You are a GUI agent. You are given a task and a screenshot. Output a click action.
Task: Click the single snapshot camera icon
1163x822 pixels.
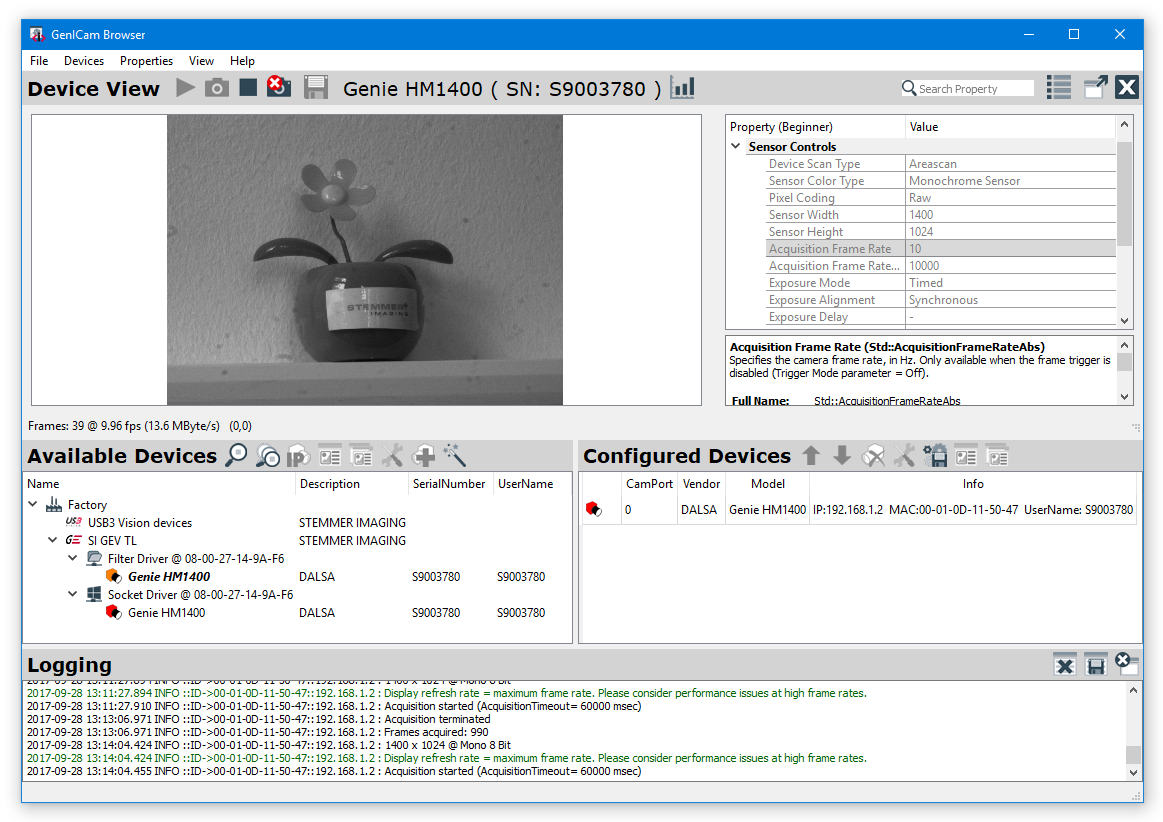coord(216,88)
